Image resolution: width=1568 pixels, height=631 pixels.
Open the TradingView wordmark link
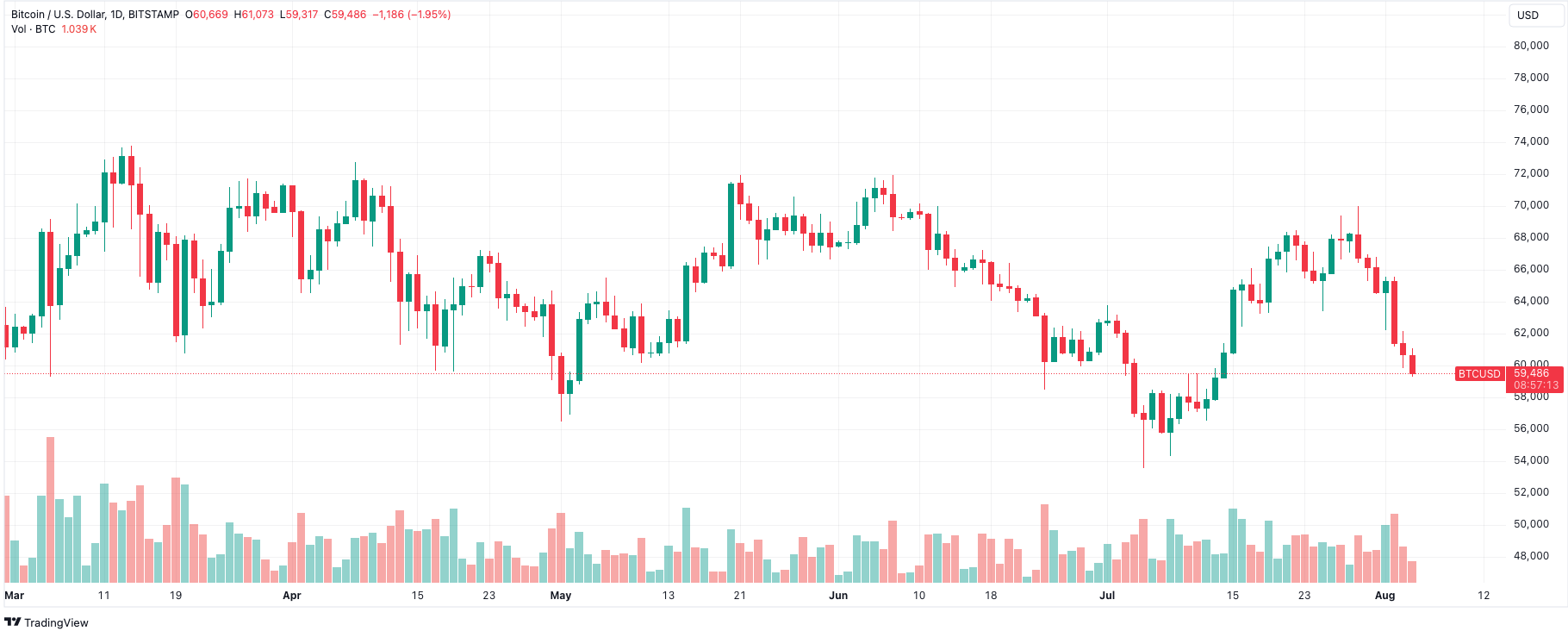56,622
